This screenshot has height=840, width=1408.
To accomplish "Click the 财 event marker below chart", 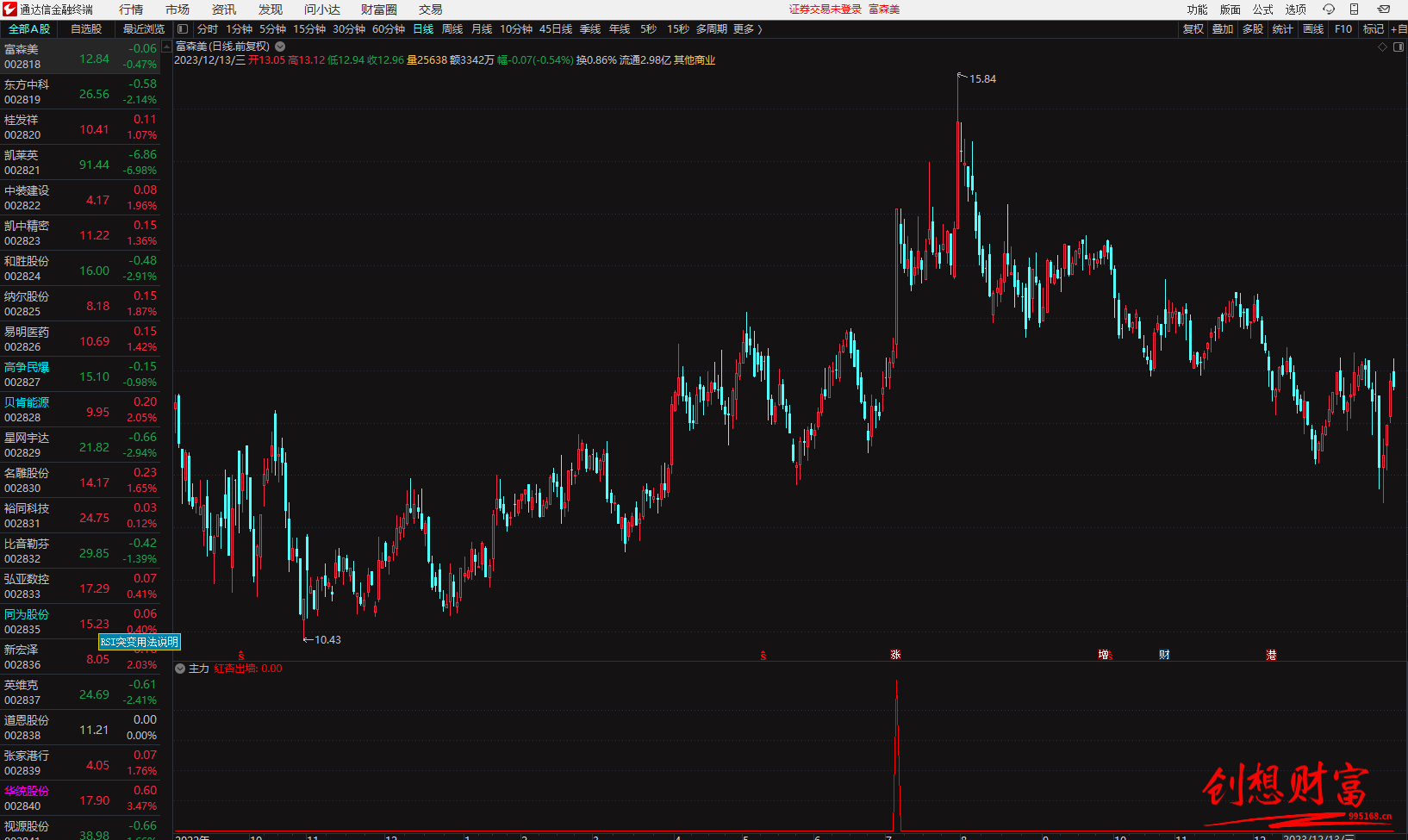I will (x=1164, y=655).
